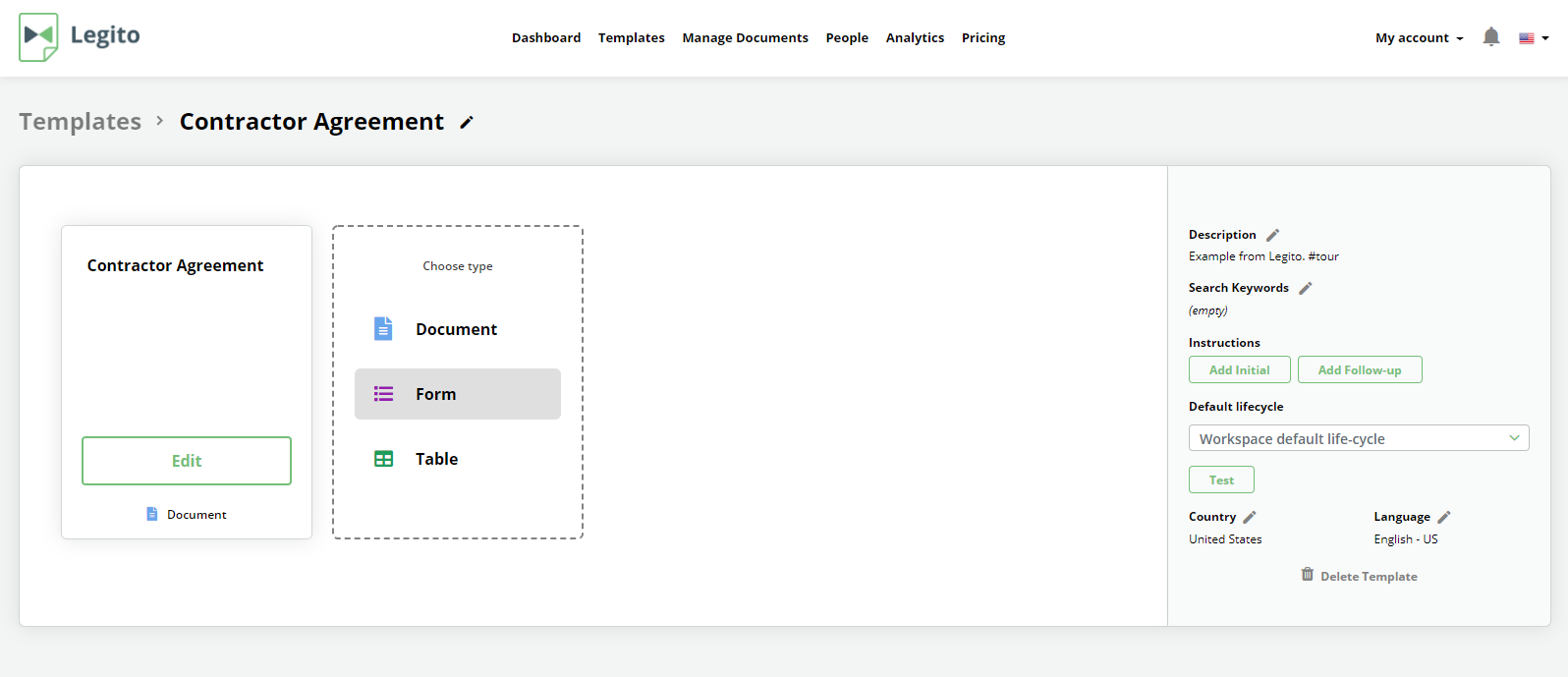Click the blue Document type icon

coord(383,328)
